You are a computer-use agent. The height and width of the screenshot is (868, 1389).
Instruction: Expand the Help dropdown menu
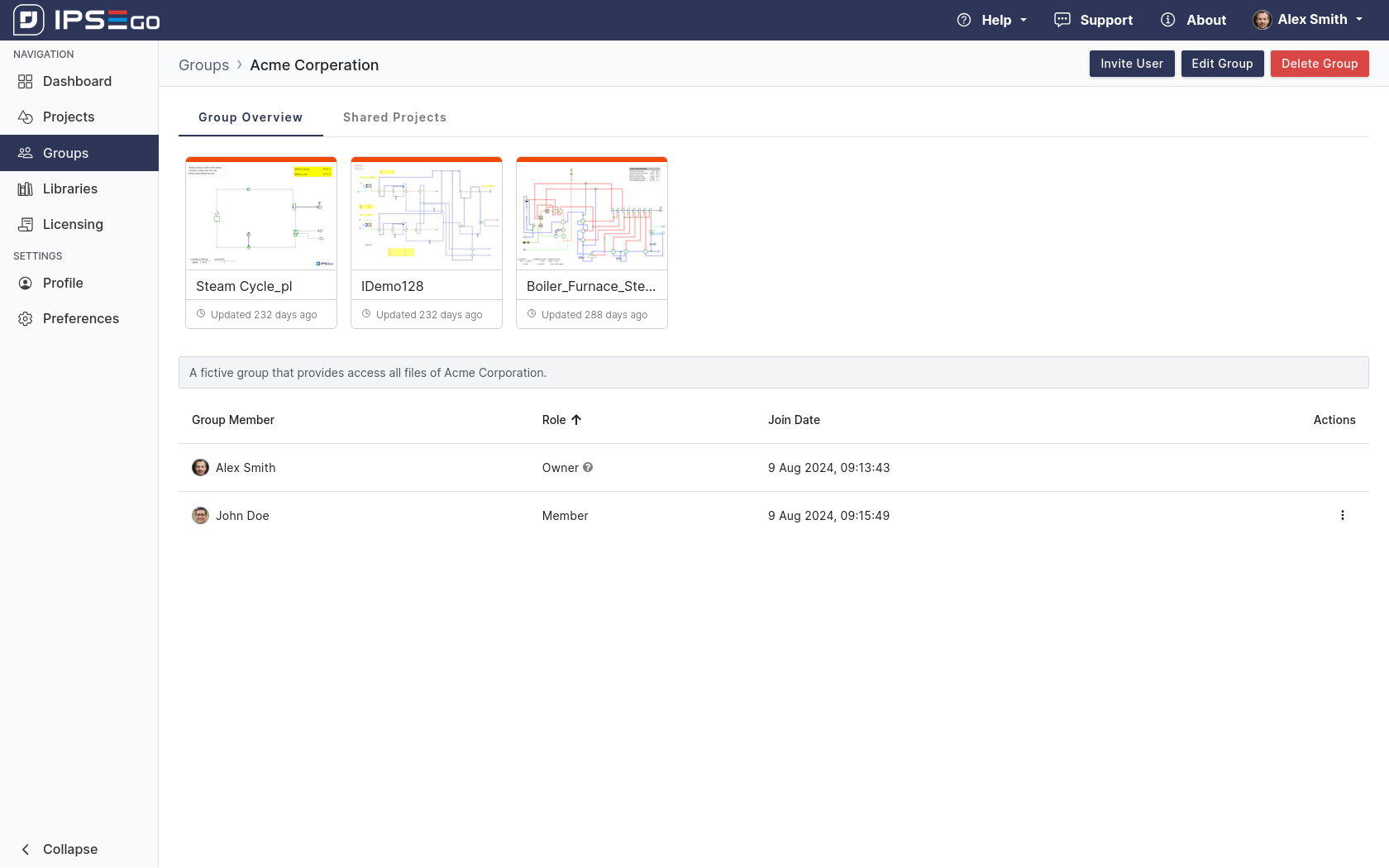pos(992,20)
